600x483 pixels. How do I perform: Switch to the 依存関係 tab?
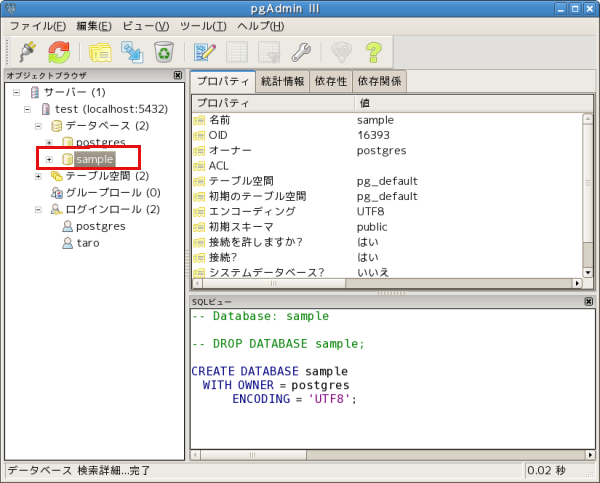coord(379,81)
